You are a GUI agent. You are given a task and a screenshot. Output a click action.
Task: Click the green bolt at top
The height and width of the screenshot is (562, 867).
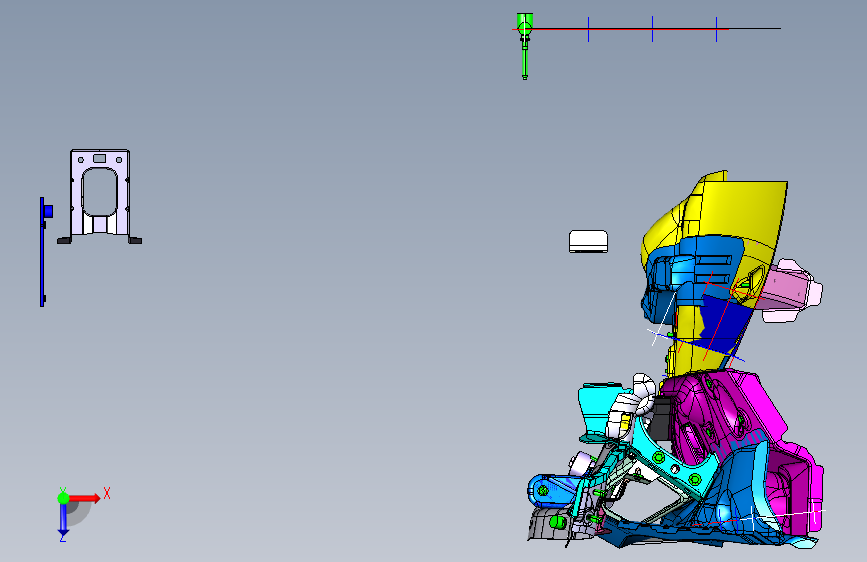525,46
